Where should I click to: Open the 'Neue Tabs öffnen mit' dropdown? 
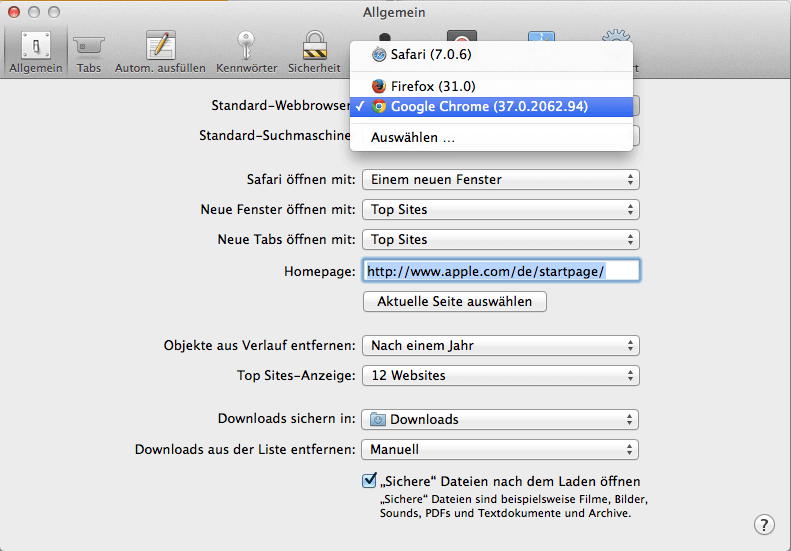tap(500, 239)
